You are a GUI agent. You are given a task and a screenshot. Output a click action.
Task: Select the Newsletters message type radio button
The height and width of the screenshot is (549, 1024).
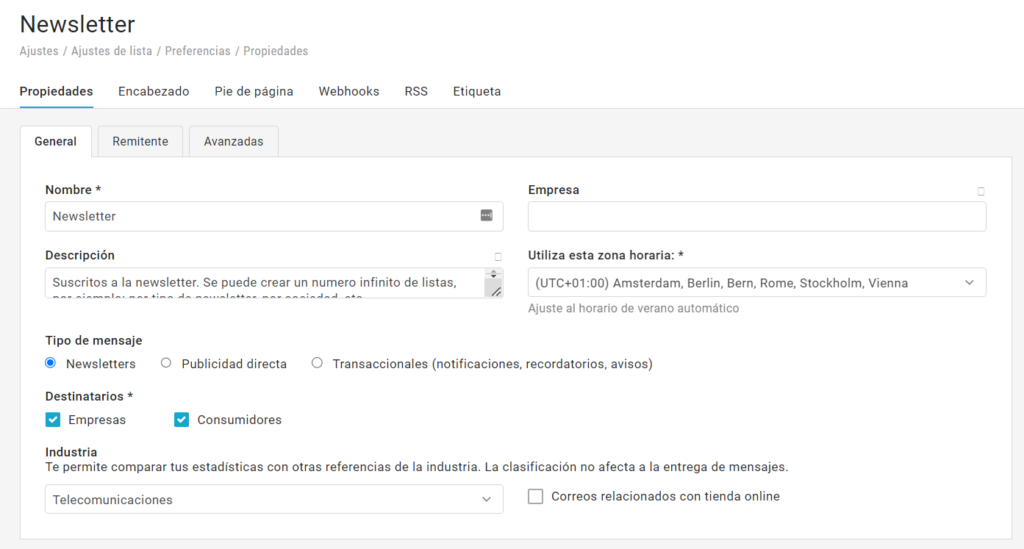point(51,363)
